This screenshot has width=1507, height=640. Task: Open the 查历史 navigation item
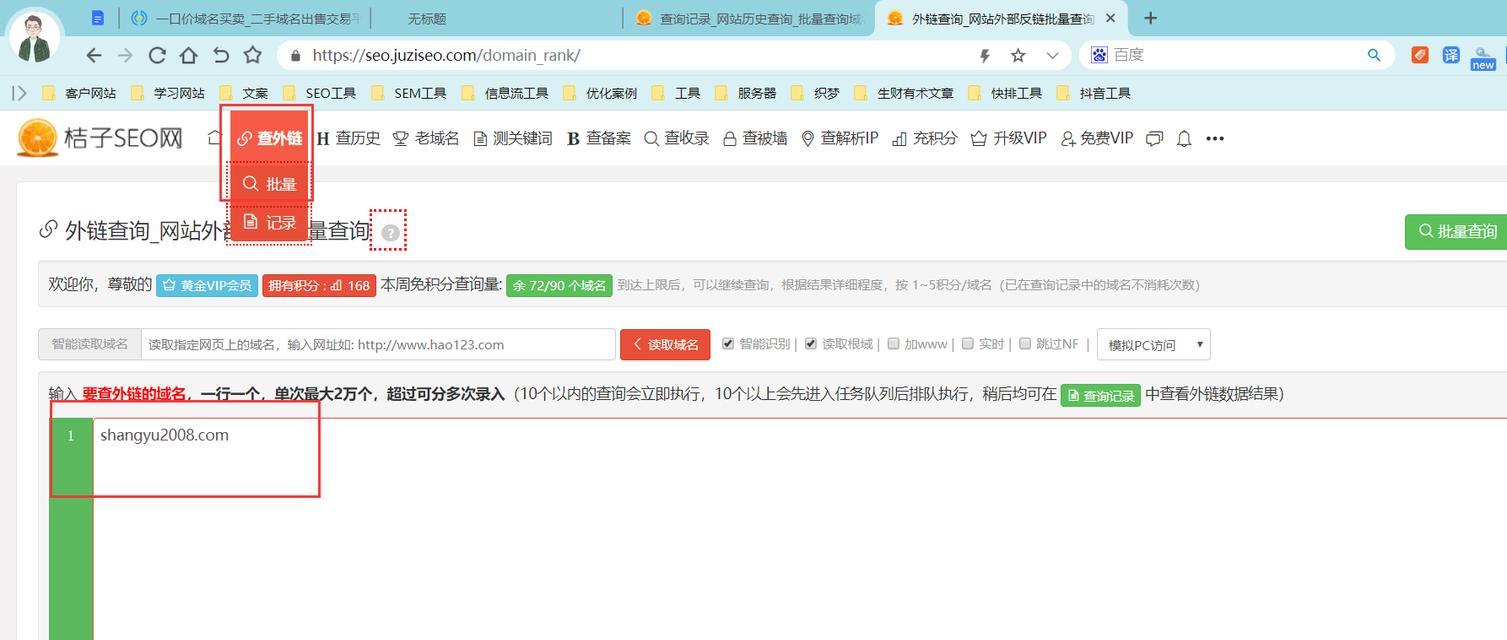point(348,138)
